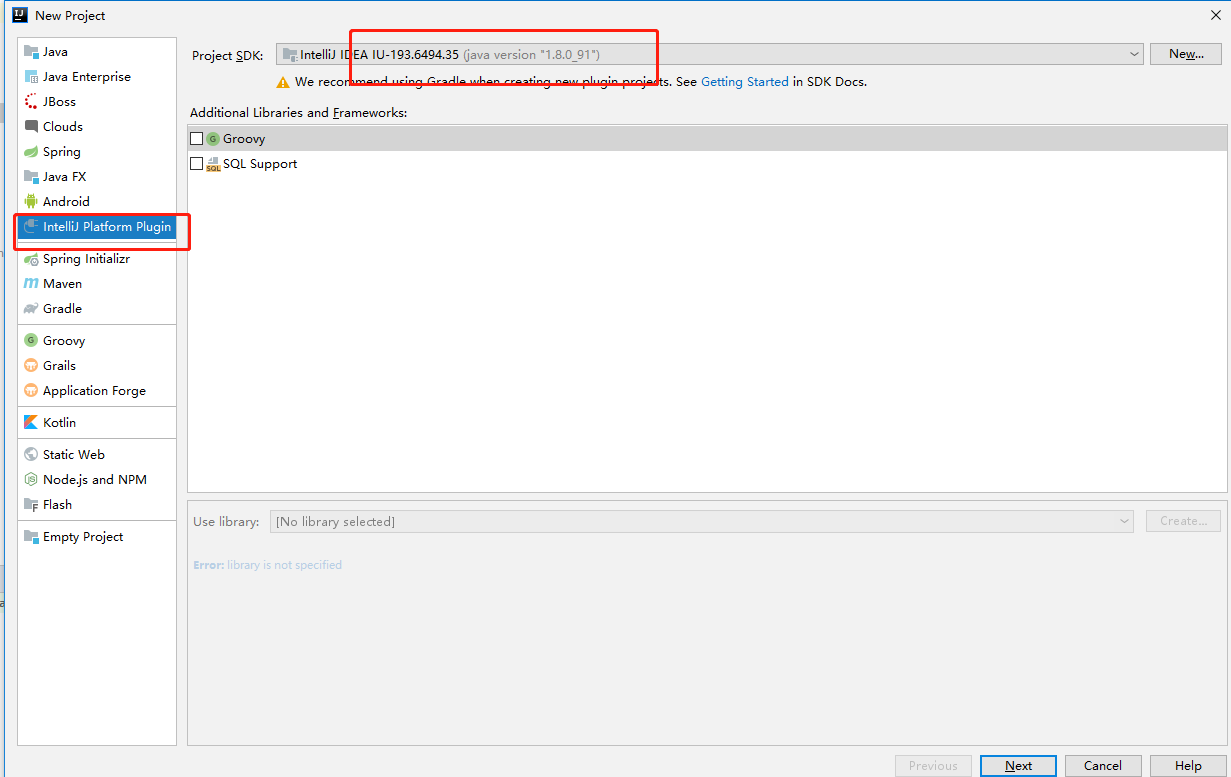Image resolution: width=1231 pixels, height=777 pixels.
Task: Click the Groovy icon in sidebar
Action: click(31, 341)
